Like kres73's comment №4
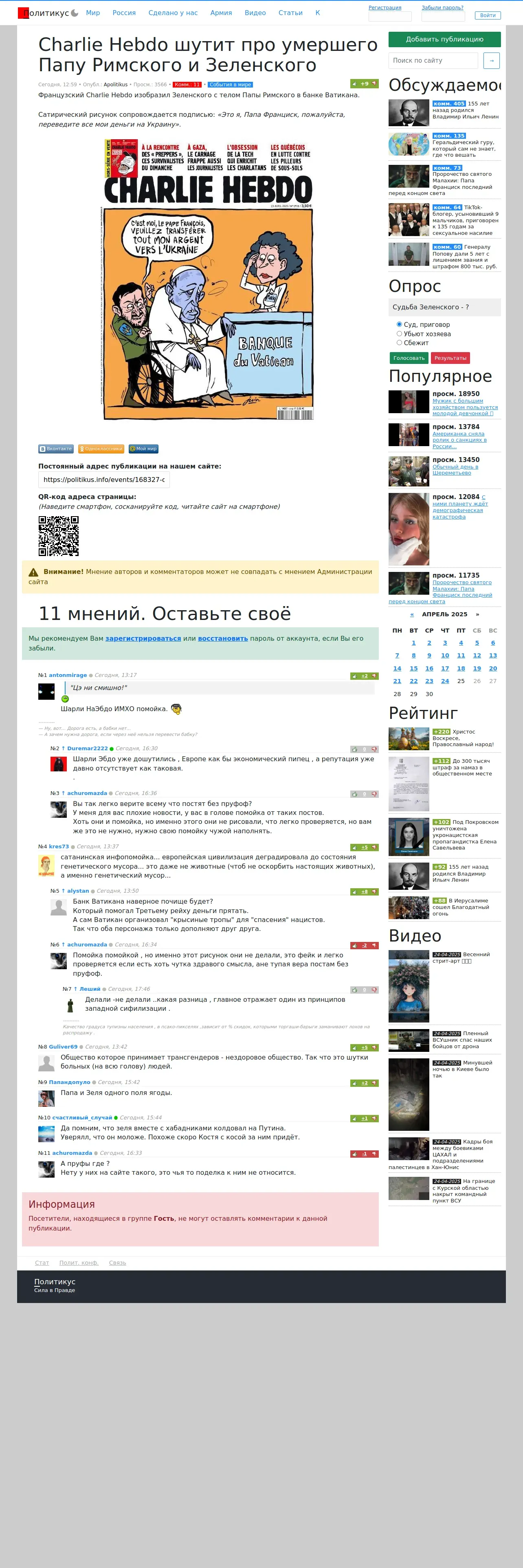 [354, 848]
